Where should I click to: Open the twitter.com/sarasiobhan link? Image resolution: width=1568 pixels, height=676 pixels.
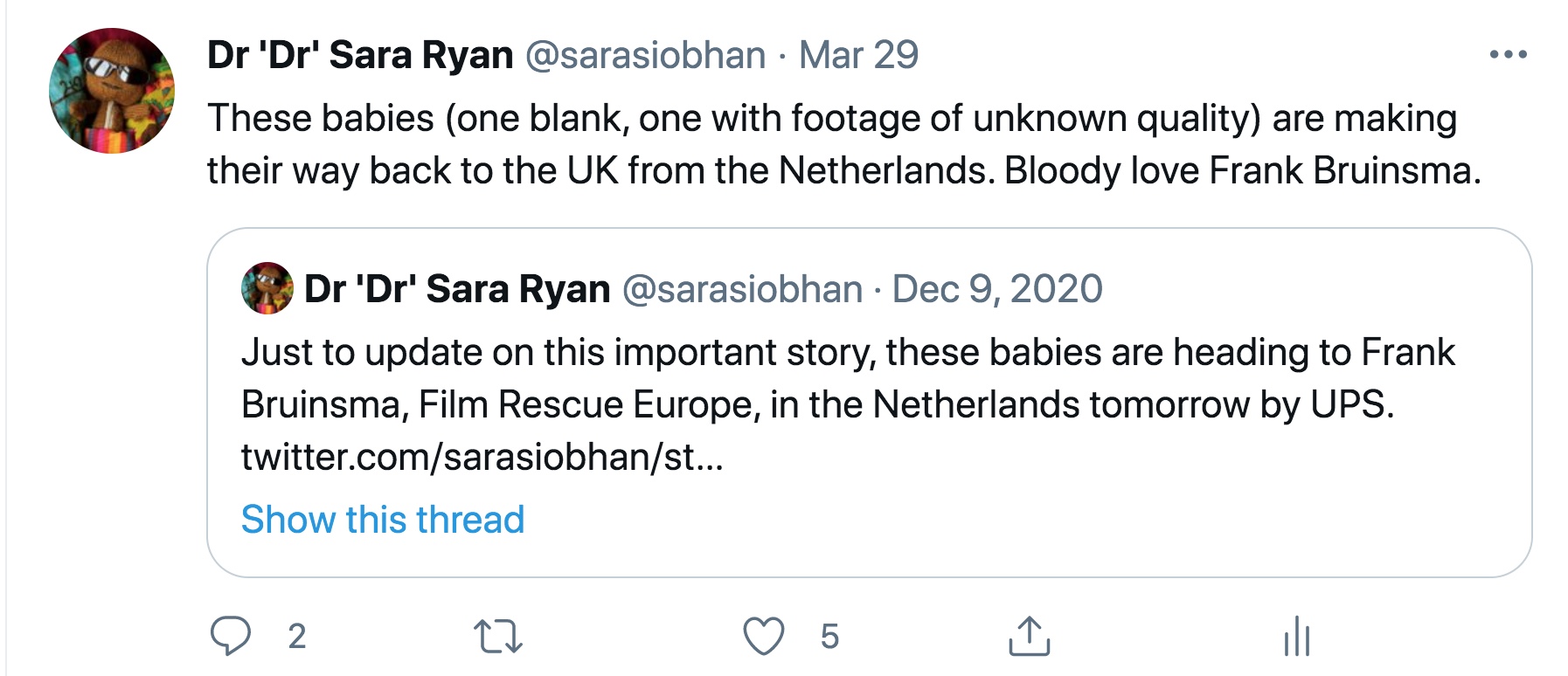pos(482,457)
